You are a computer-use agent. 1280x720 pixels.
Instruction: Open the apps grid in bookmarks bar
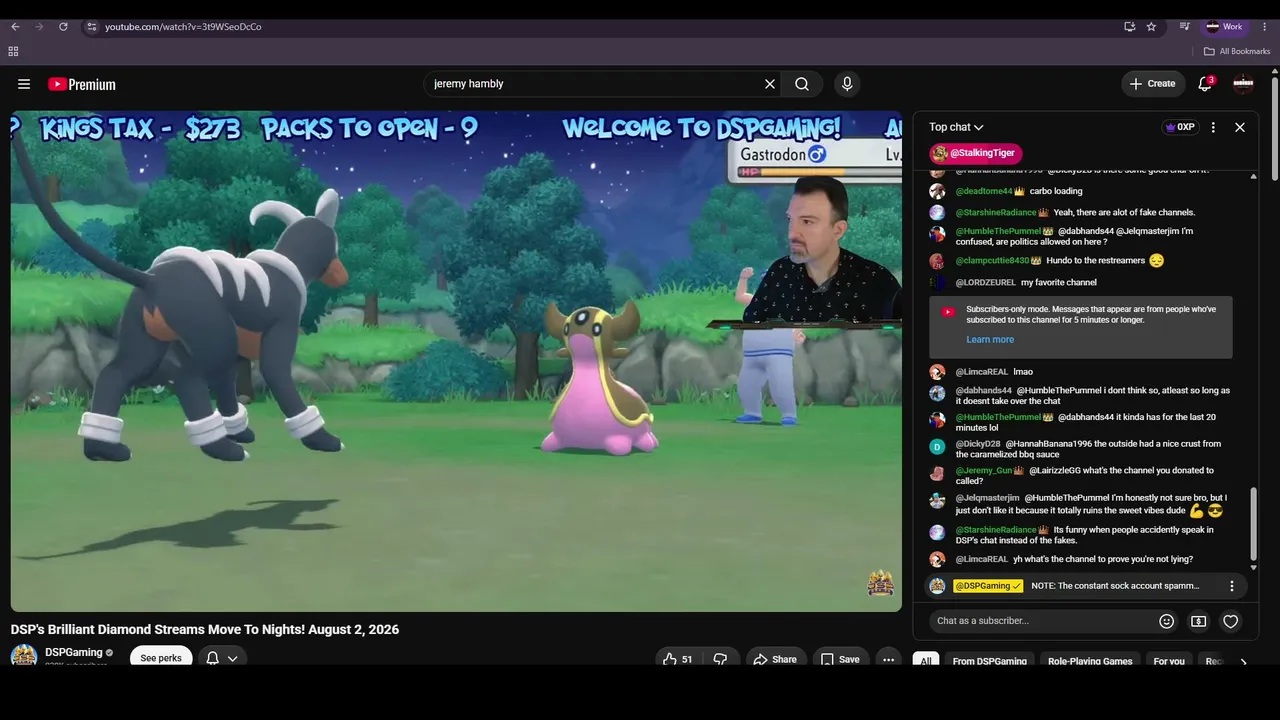13,51
